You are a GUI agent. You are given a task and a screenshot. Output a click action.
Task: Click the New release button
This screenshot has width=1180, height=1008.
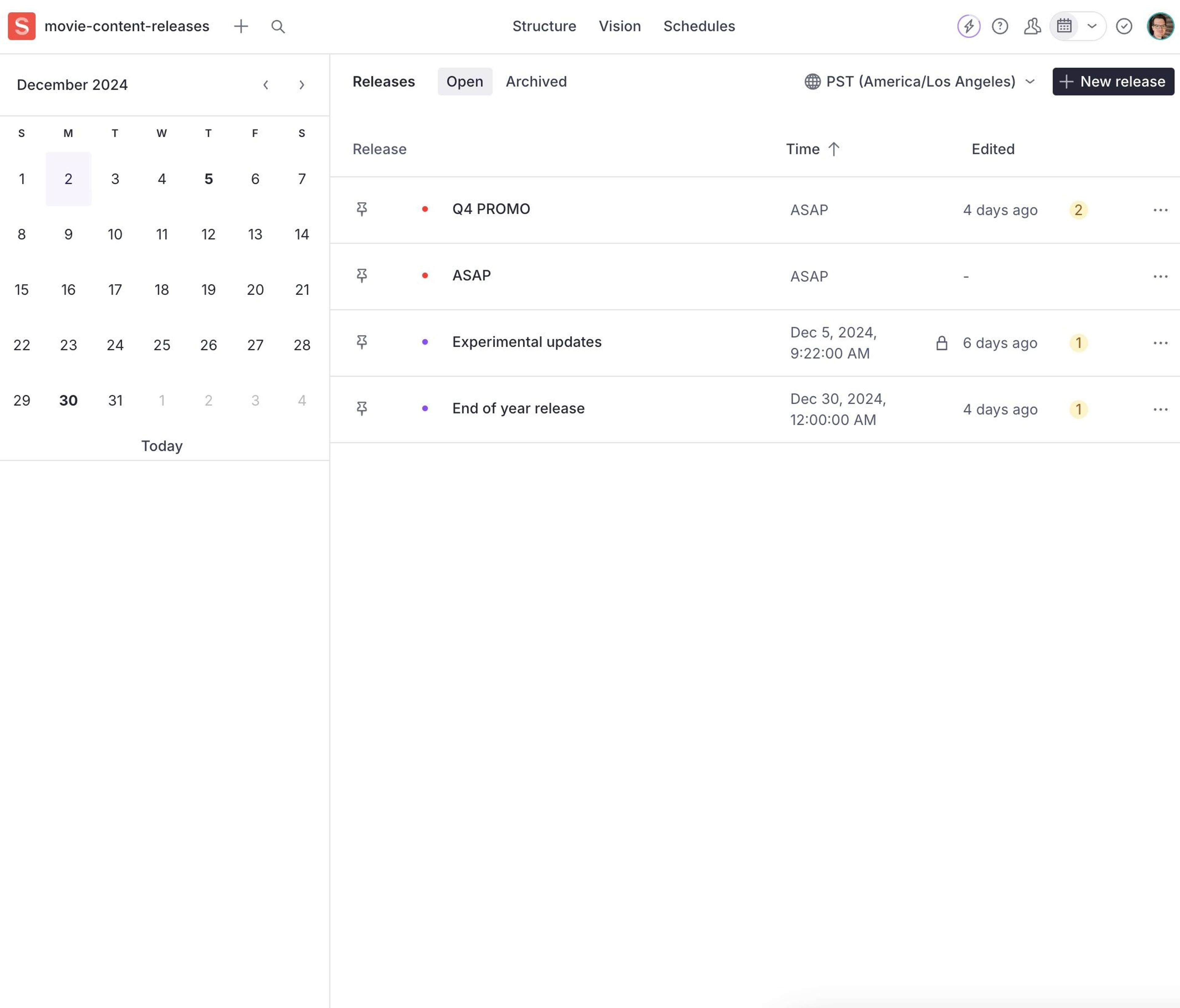pyautogui.click(x=1113, y=81)
